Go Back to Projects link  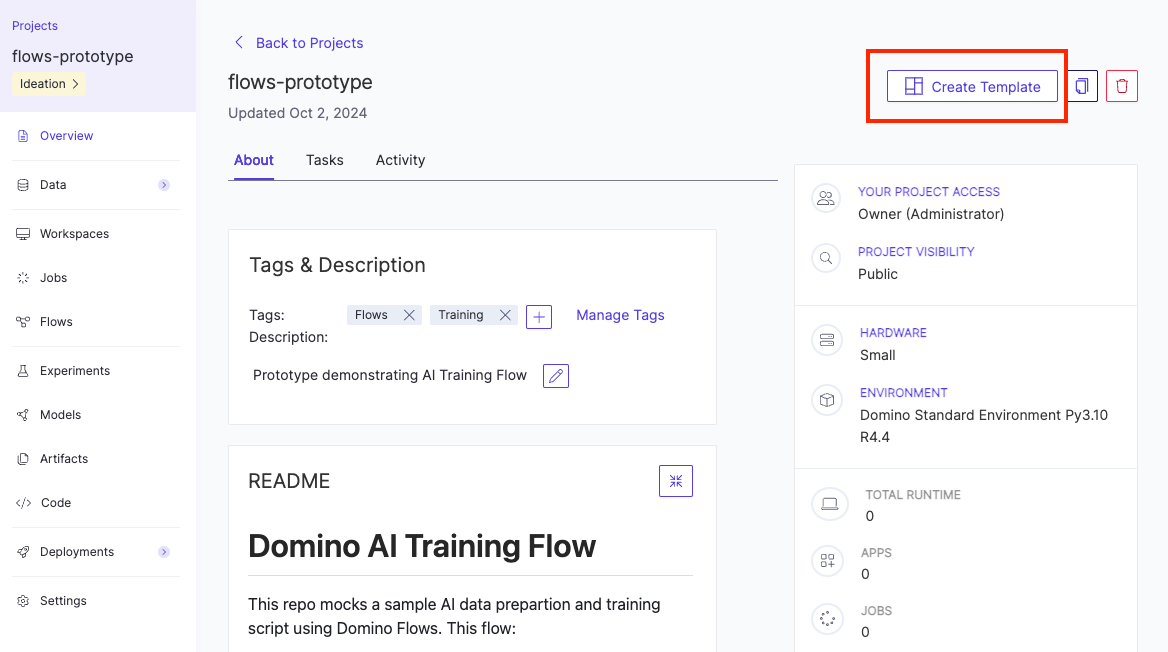pyautogui.click(x=309, y=43)
